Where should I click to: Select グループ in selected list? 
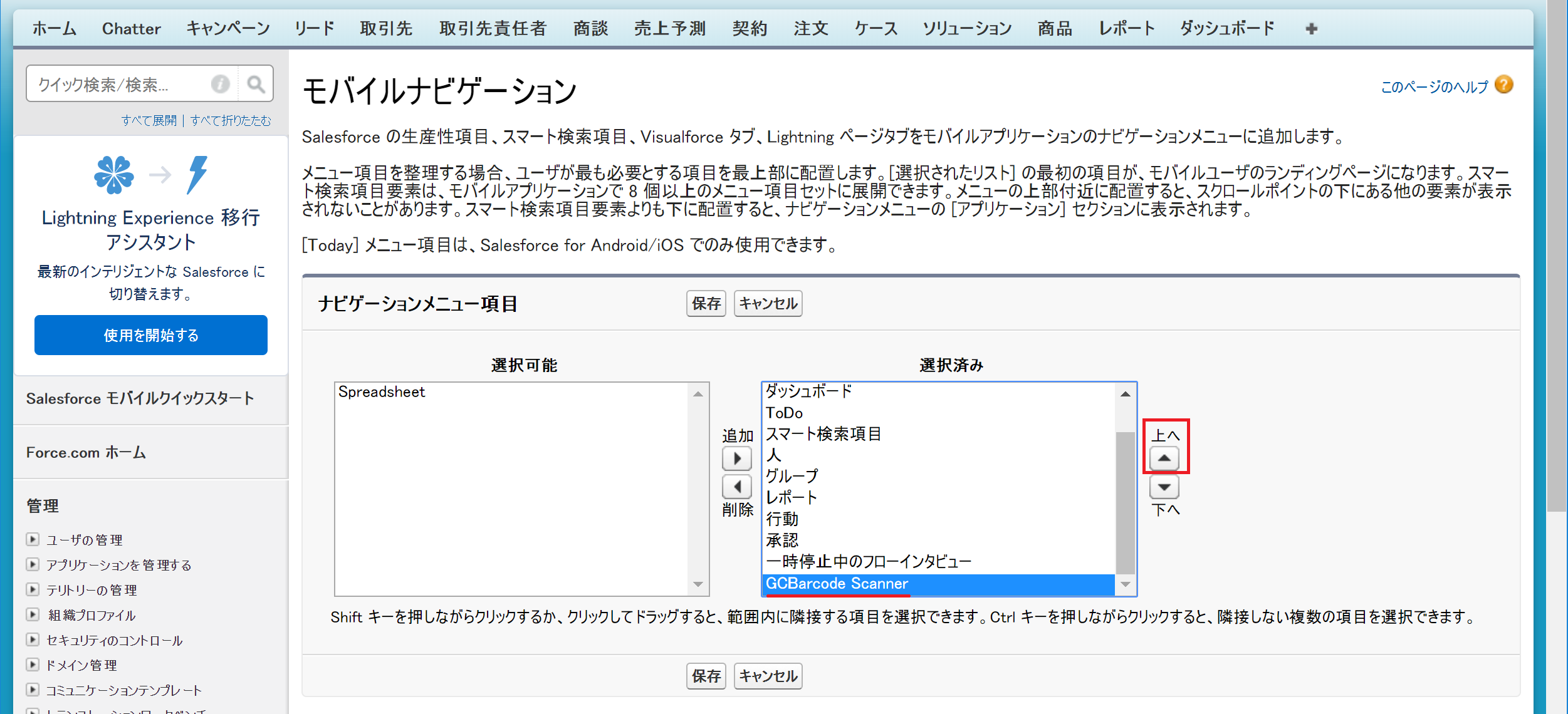coord(939,477)
